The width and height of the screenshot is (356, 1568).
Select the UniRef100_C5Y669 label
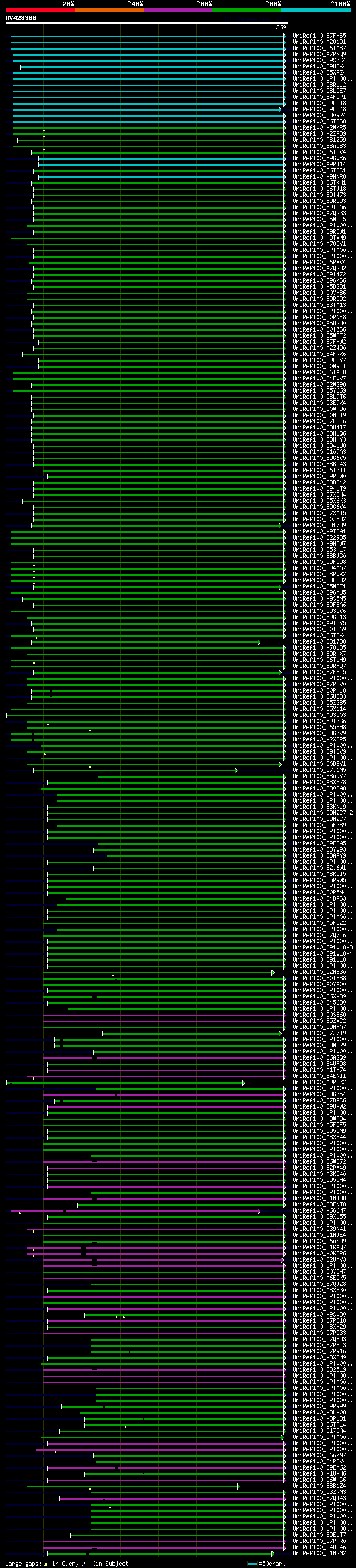pyautogui.click(x=319, y=391)
